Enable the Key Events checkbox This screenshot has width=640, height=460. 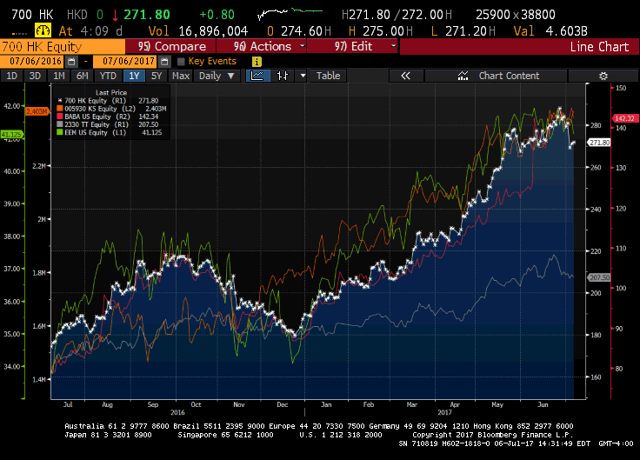[181, 62]
